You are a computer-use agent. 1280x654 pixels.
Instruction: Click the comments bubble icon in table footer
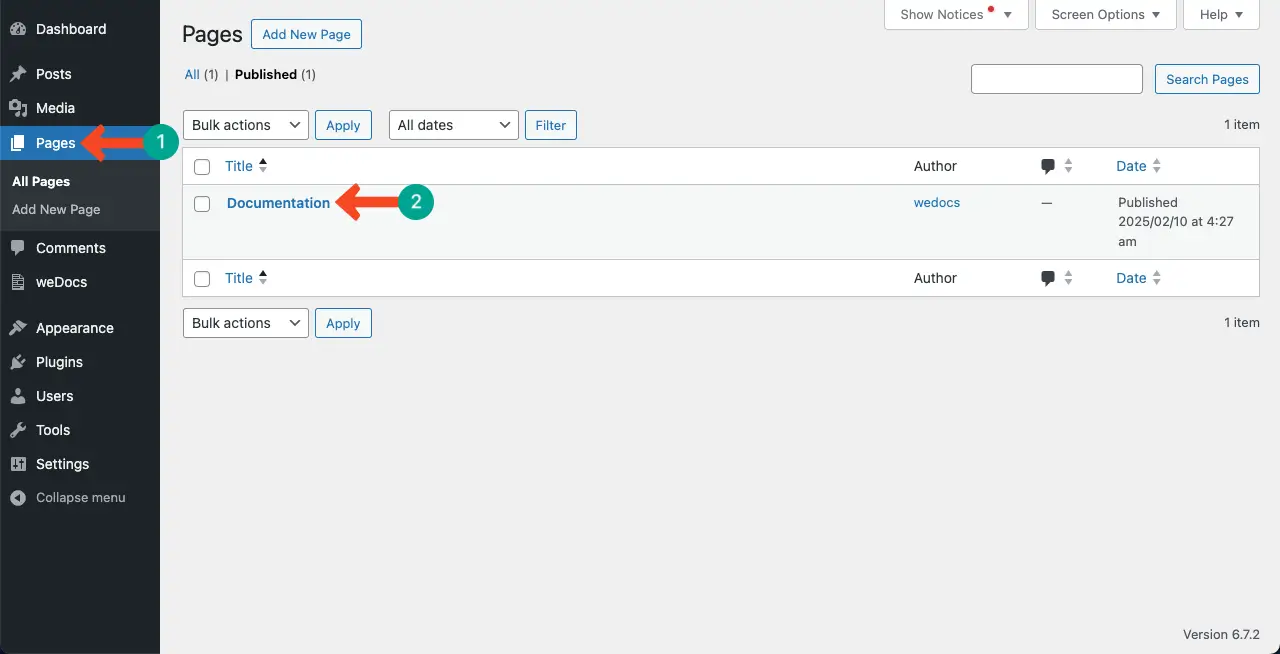coord(1048,279)
